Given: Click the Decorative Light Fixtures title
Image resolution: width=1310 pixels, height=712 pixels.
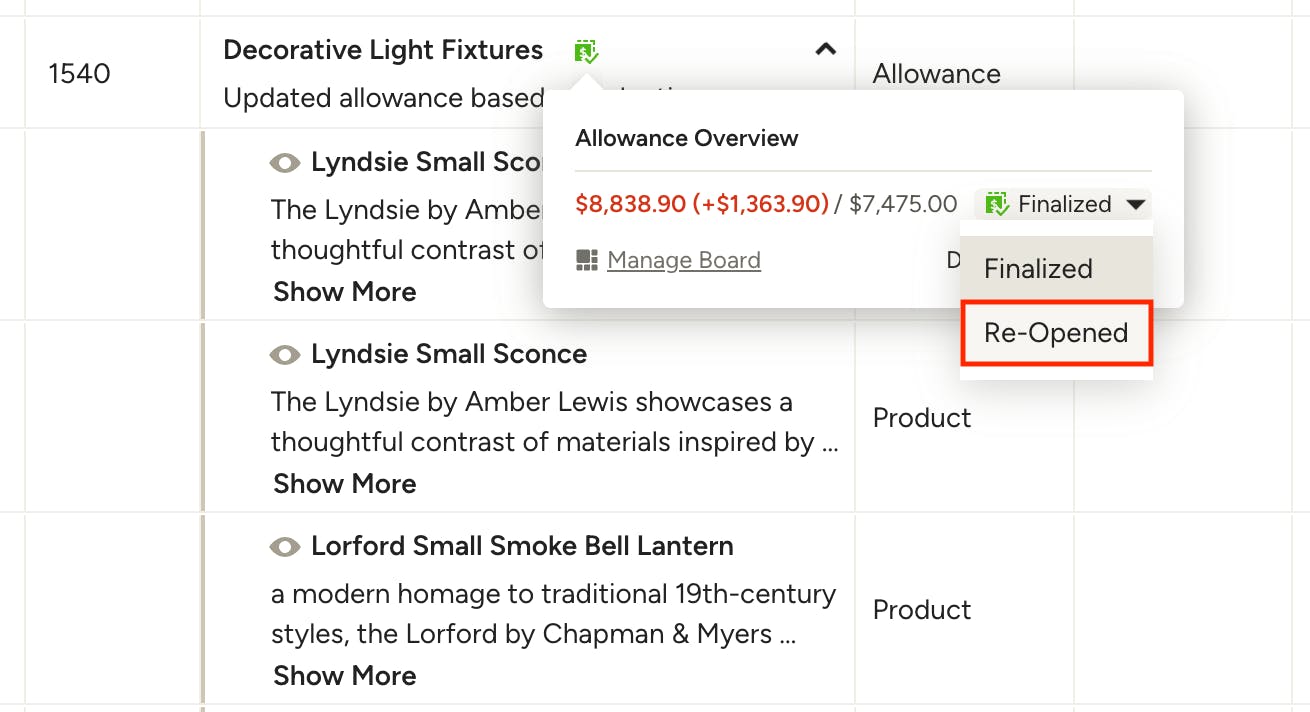Looking at the screenshot, I should pos(383,50).
